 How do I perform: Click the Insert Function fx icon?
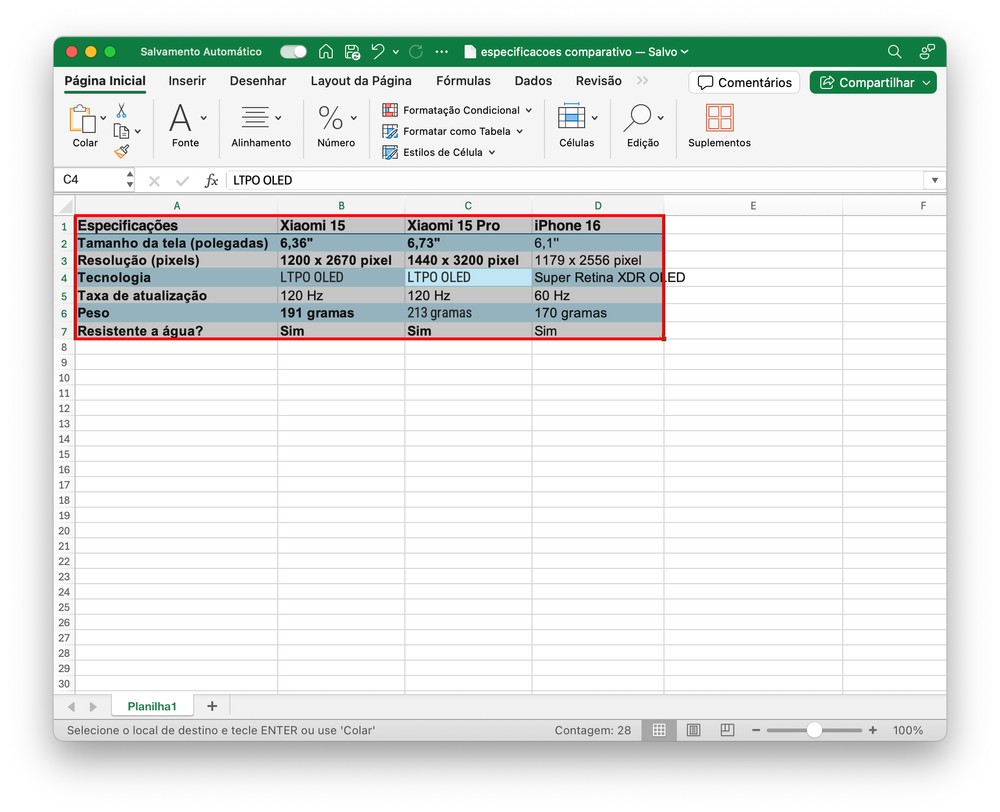pos(211,181)
